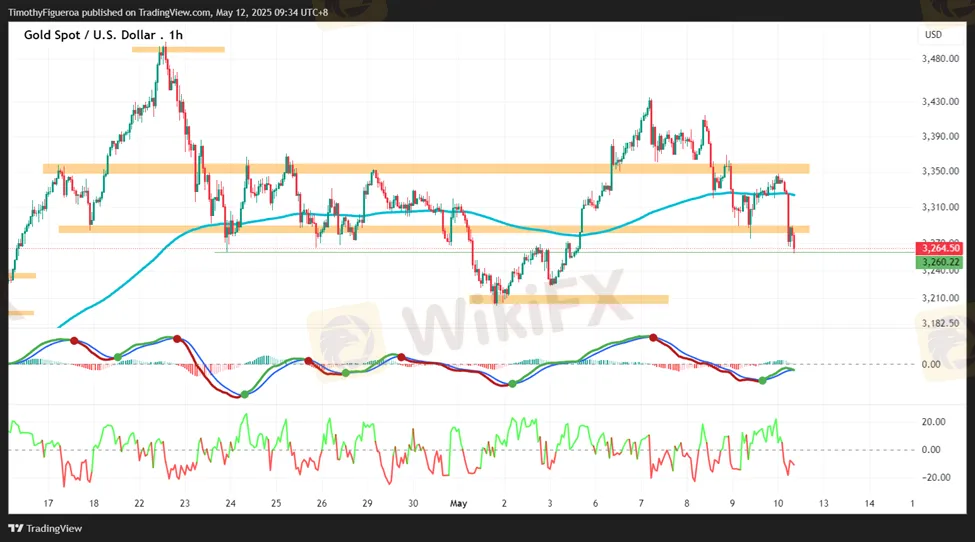Select the orange zone above the 3,480 peak

click(177, 48)
